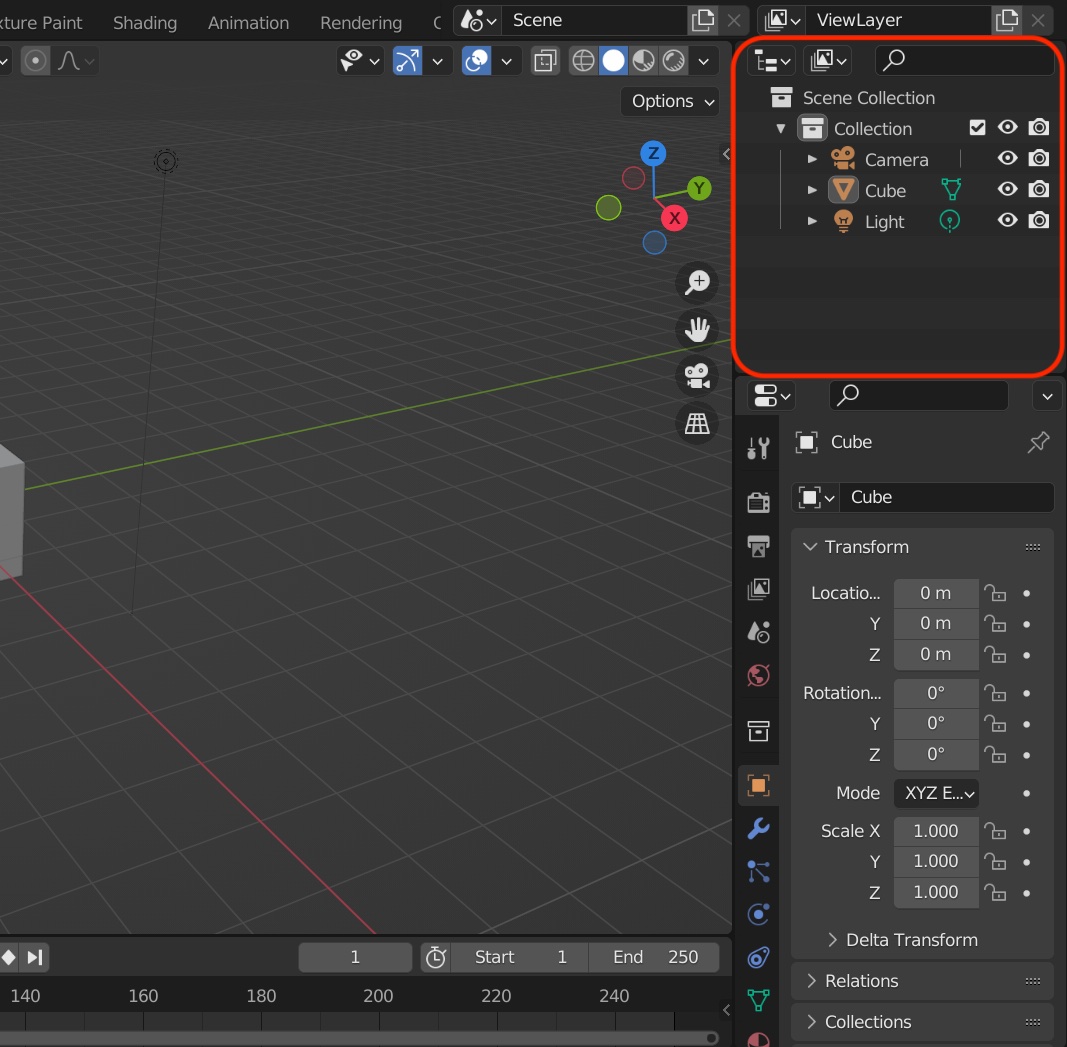Click the outliner search field
Image resolution: width=1067 pixels, height=1047 pixels.
click(x=965, y=61)
